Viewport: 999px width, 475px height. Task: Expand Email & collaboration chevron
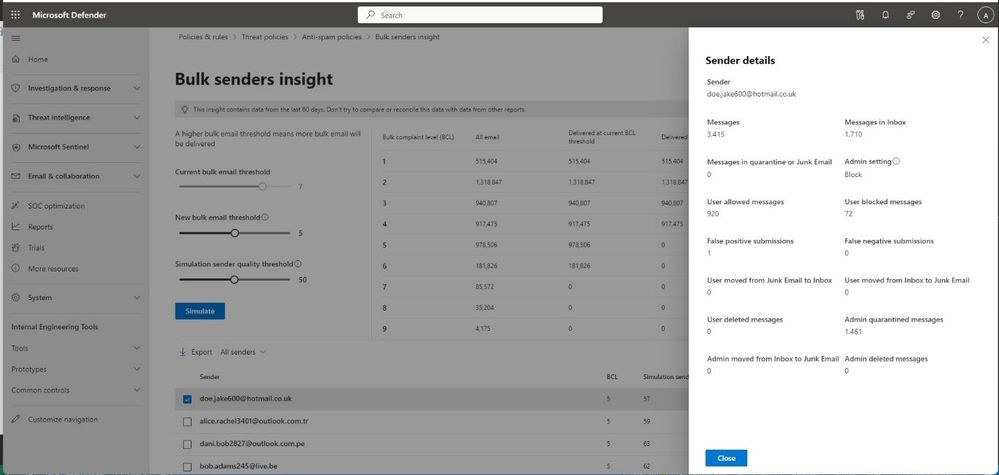[137, 176]
